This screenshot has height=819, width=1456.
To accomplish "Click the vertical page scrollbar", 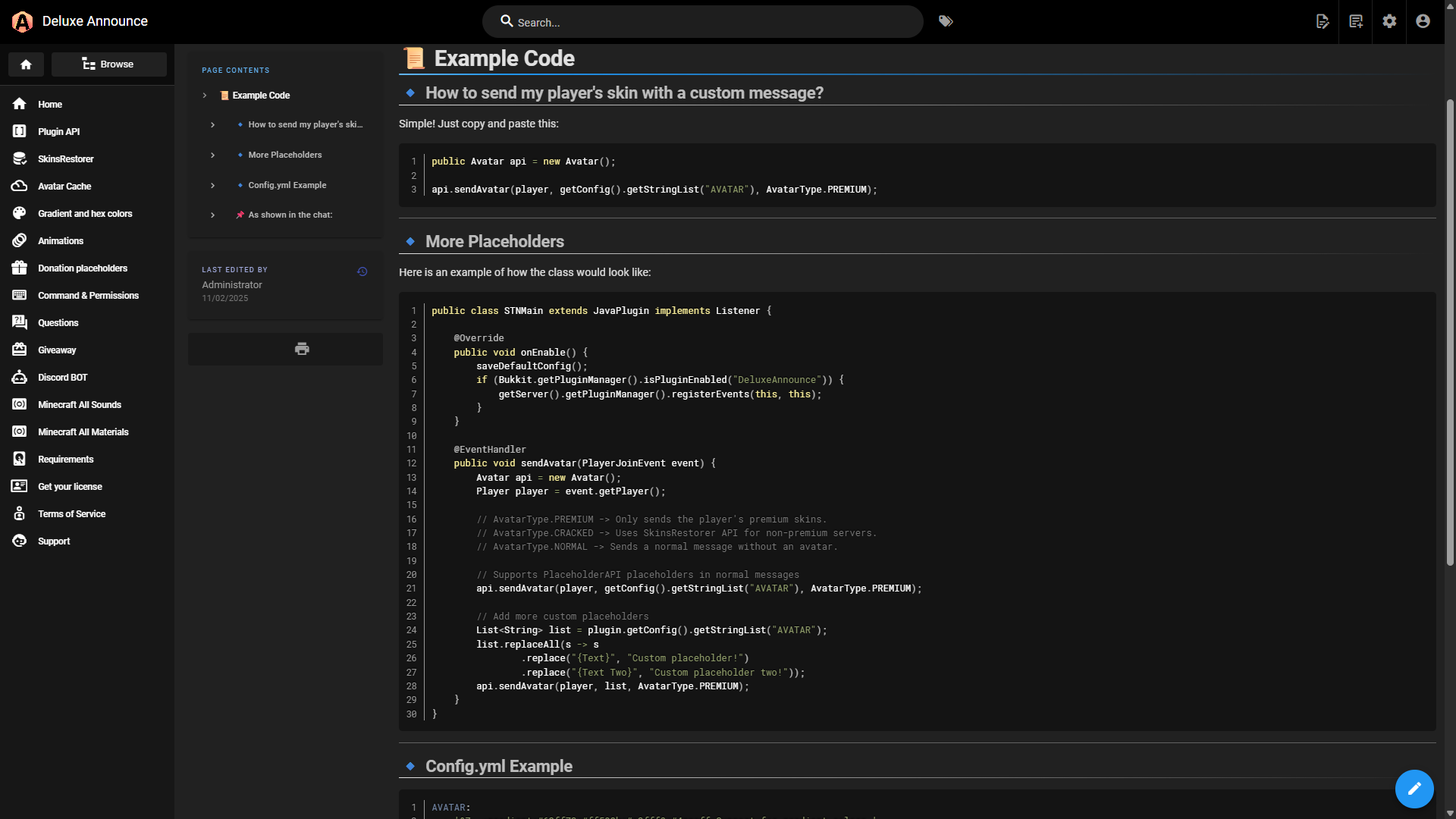I will coord(1450,334).
